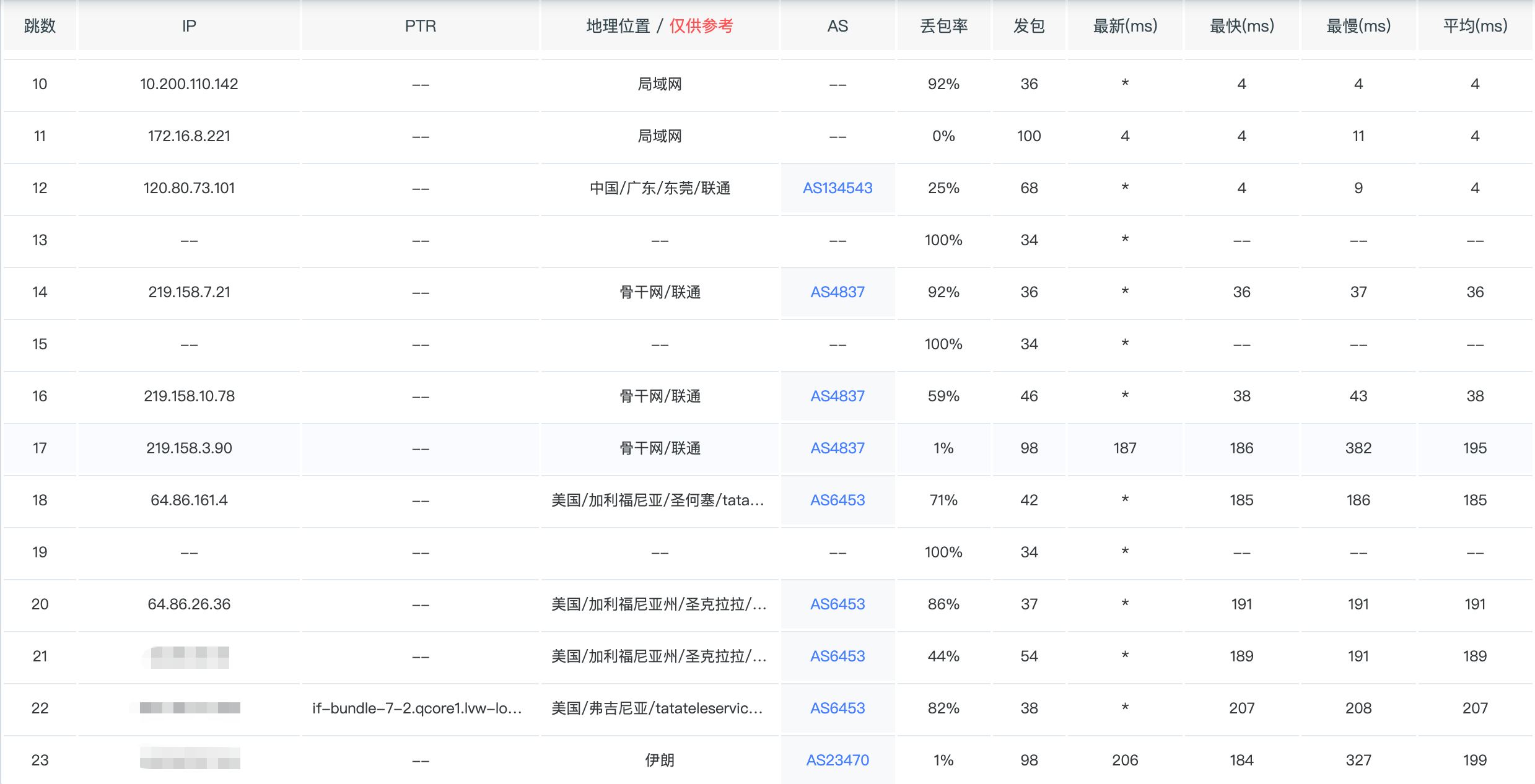Click the AS6453 link for 64.86.26.36
The image size is (1535, 784).
tap(837, 604)
